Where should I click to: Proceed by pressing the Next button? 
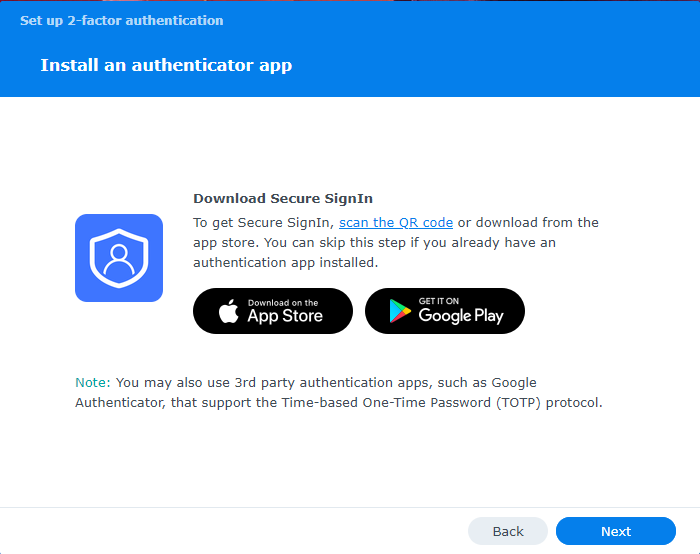click(616, 531)
